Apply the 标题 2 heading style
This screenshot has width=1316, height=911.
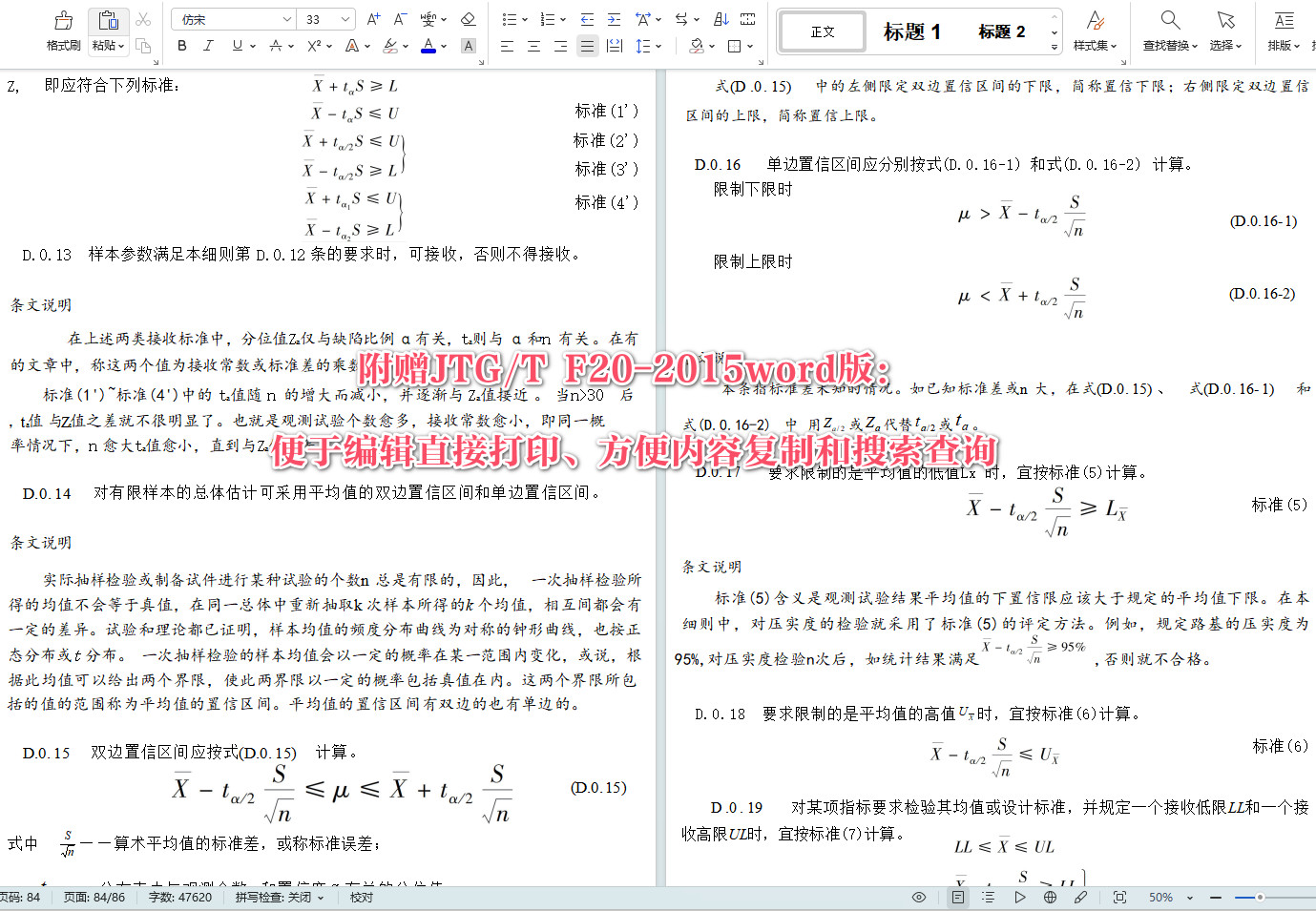(x=1001, y=31)
